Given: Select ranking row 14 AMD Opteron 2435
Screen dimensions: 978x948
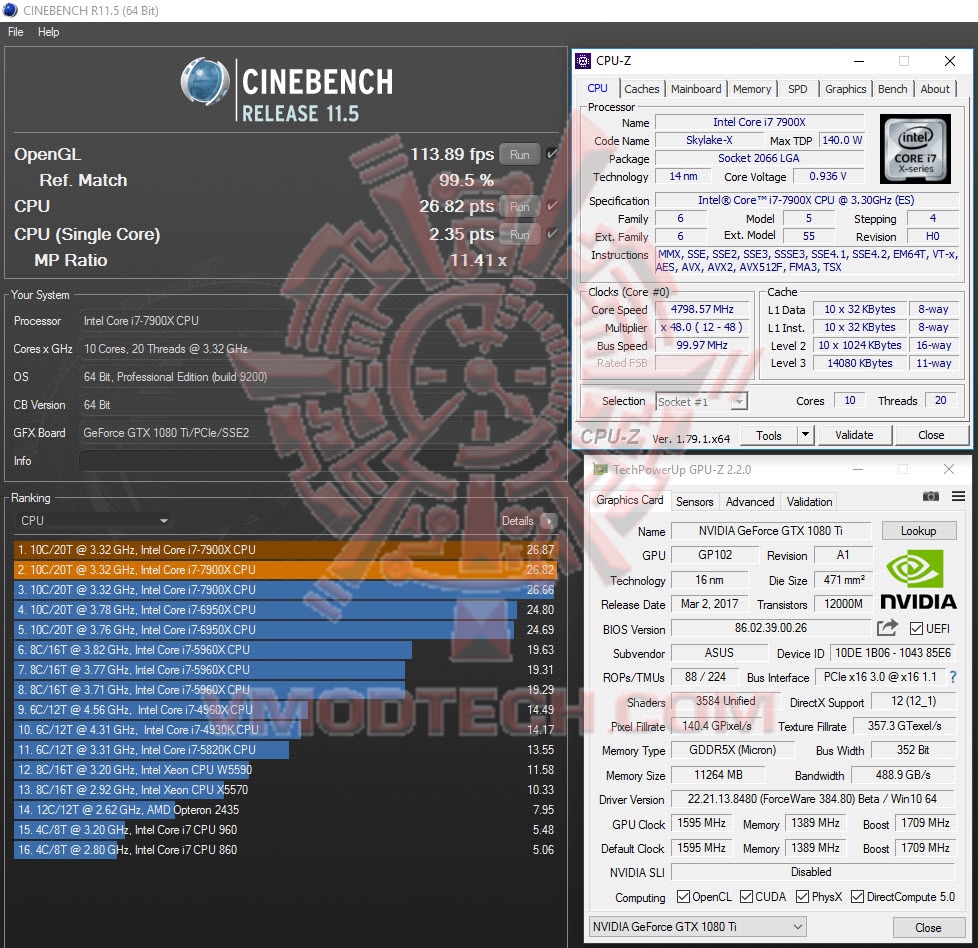Looking at the screenshot, I should (x=286, y=810).
